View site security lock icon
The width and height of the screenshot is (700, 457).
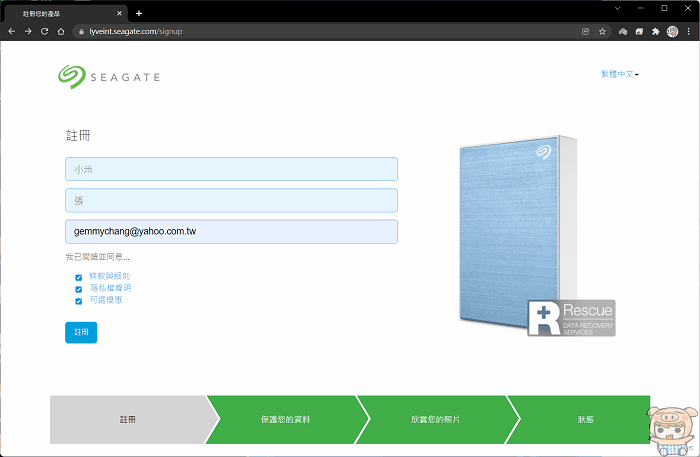pos(81,32)
